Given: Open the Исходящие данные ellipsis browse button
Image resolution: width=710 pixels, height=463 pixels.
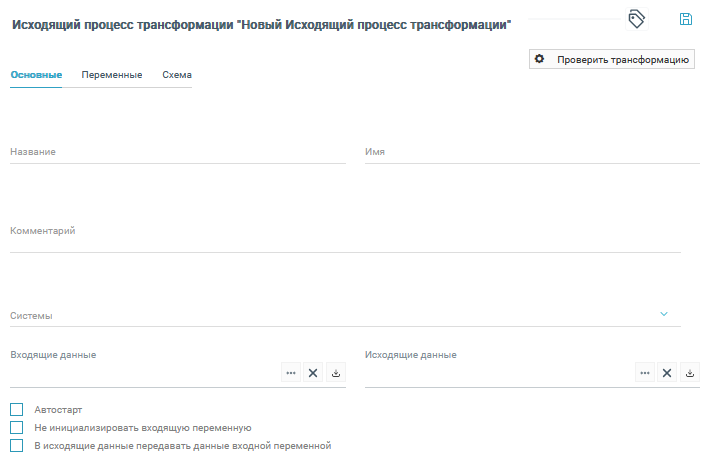Looking at the screenshot, I should tap(645, 373).
